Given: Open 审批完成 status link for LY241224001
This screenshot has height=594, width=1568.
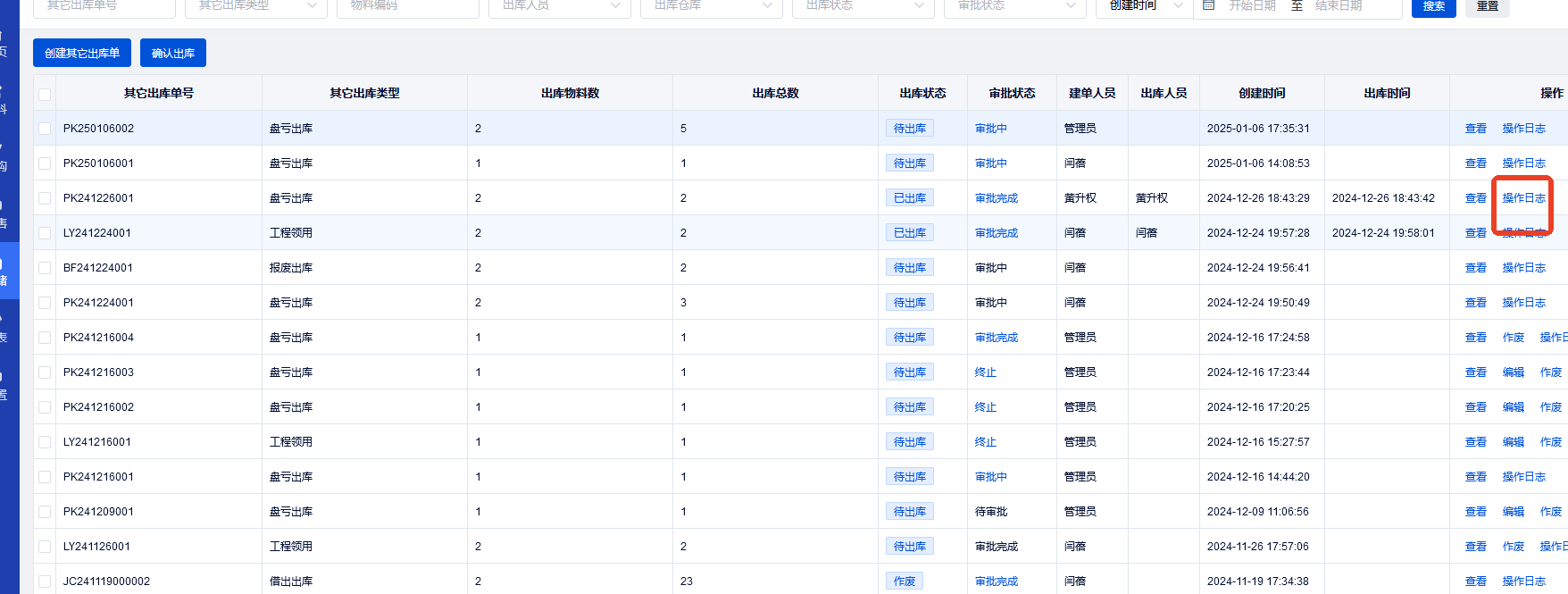Looking at the screenshot, I should pyautogui.click(x=996, y=233).
